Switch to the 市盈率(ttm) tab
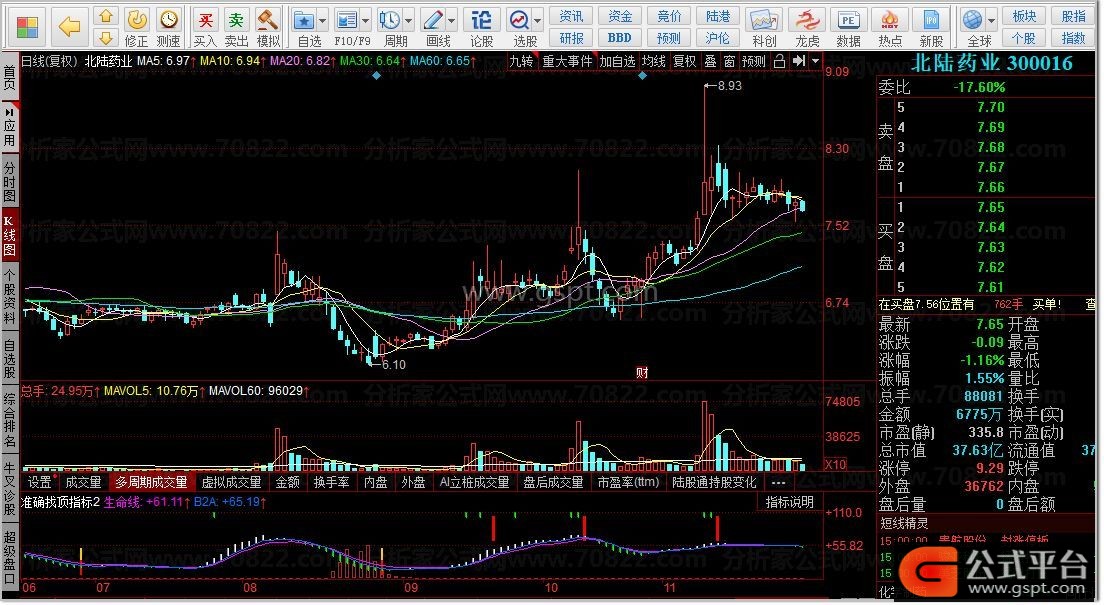 (628, 482)
